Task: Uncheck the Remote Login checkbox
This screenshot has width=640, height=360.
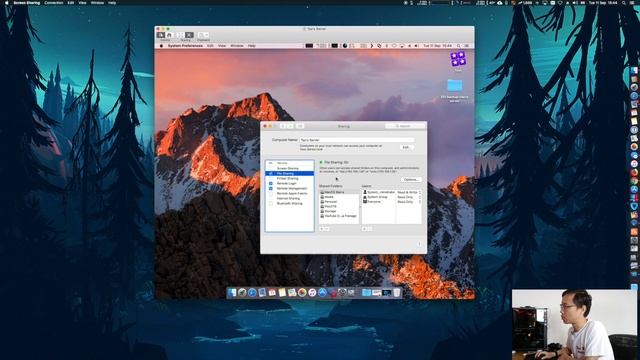Action: tap(271, 183)
